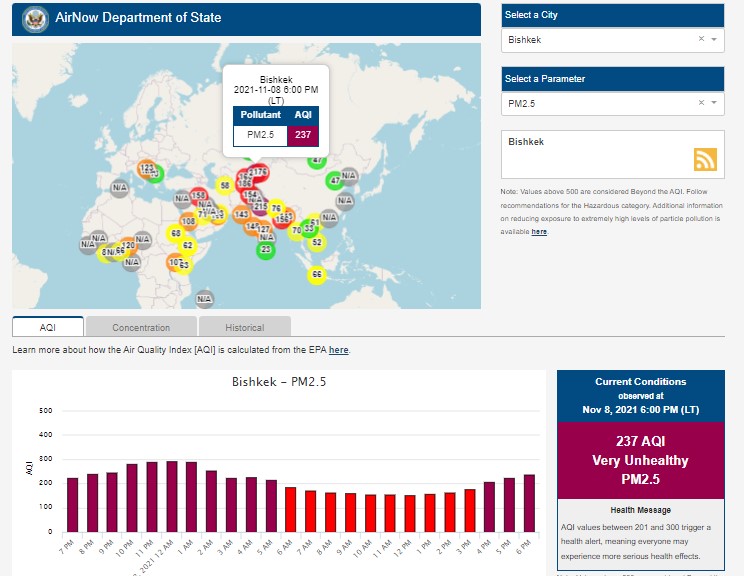744x576 pixels.
Task: Expand the Select a Parameter dropdown arrow
Action: 714,103
